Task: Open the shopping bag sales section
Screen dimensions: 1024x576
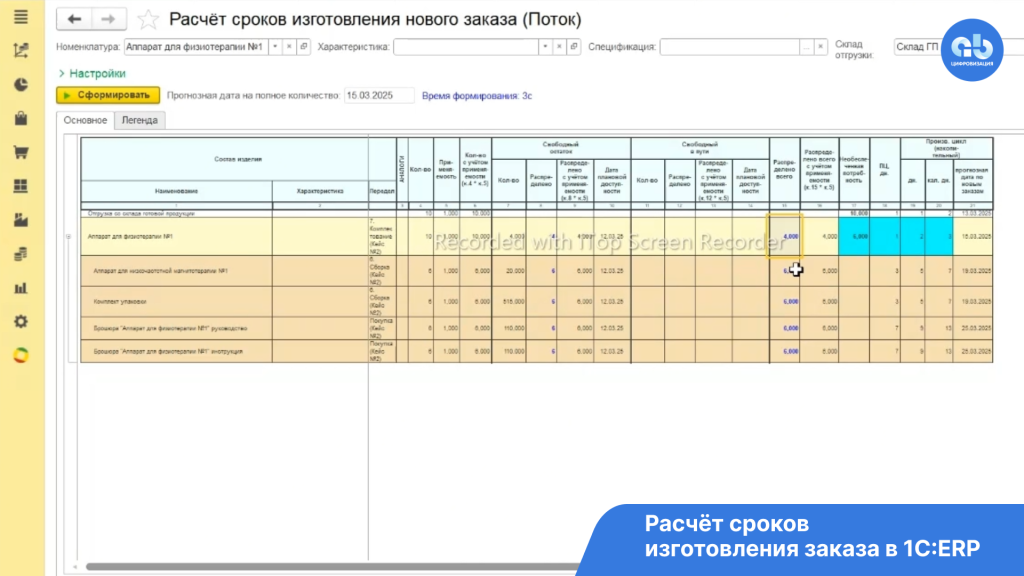Action: [x=21, y=118]
